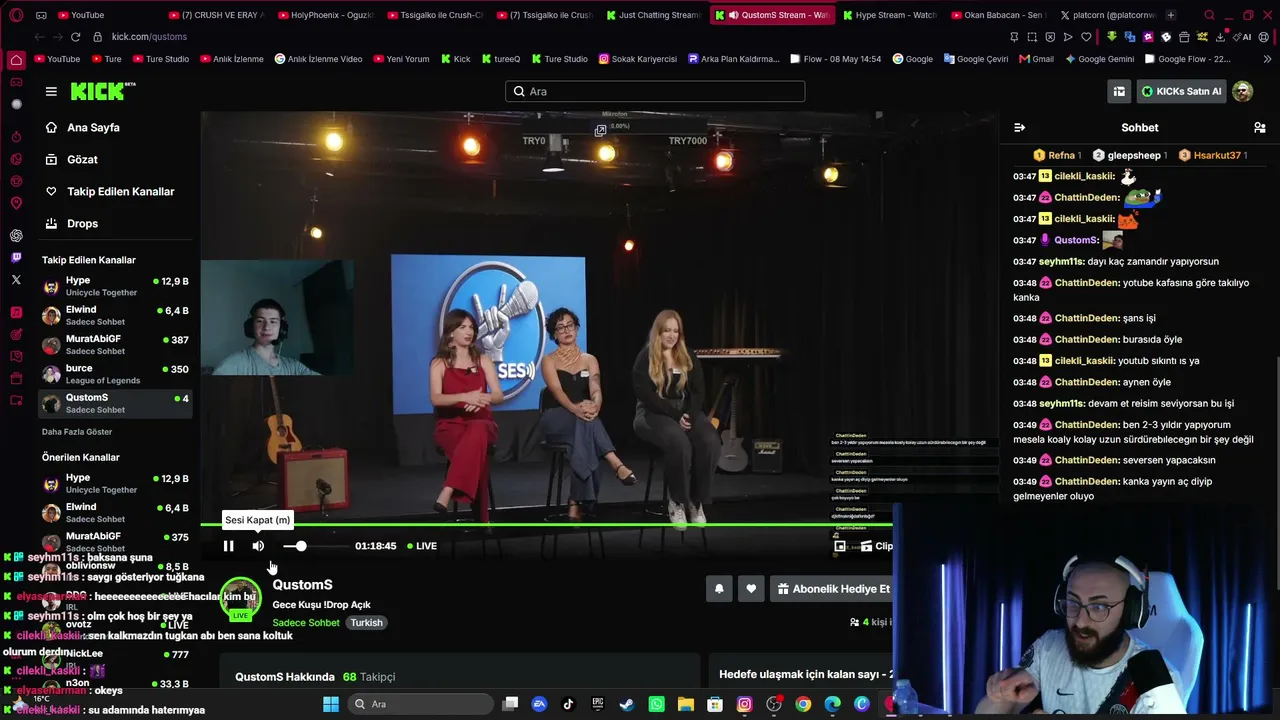Image resolution: width=1280 pixels, height=720 pixels.
Task: Open File Explorer from taskbar
Action: click(686, 704)
